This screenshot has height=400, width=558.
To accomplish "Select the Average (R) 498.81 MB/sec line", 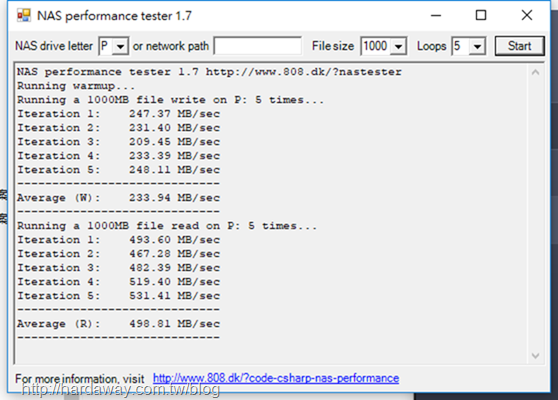I will point(119,324).
